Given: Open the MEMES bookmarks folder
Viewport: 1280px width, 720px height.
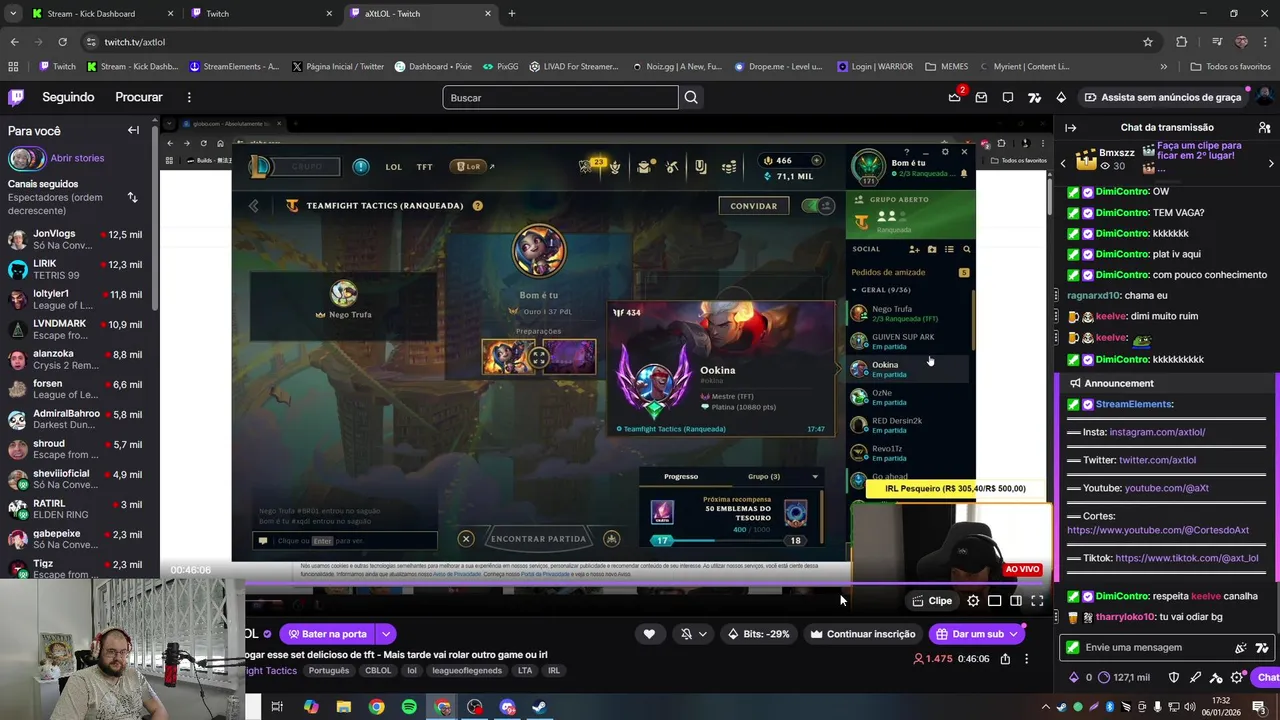Looking at the screenshot, I should click(946, 67).
